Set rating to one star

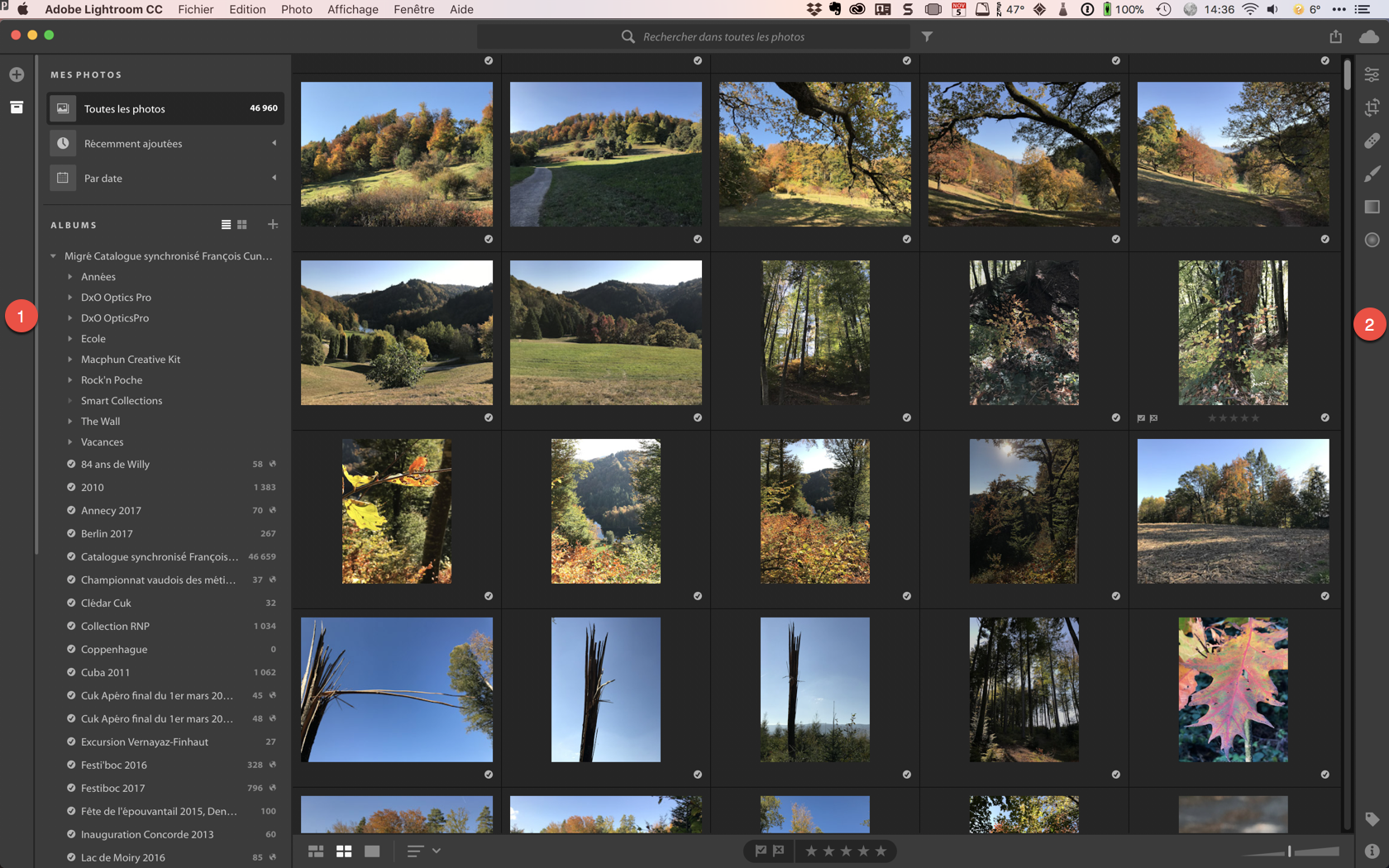tap(811, 851)
